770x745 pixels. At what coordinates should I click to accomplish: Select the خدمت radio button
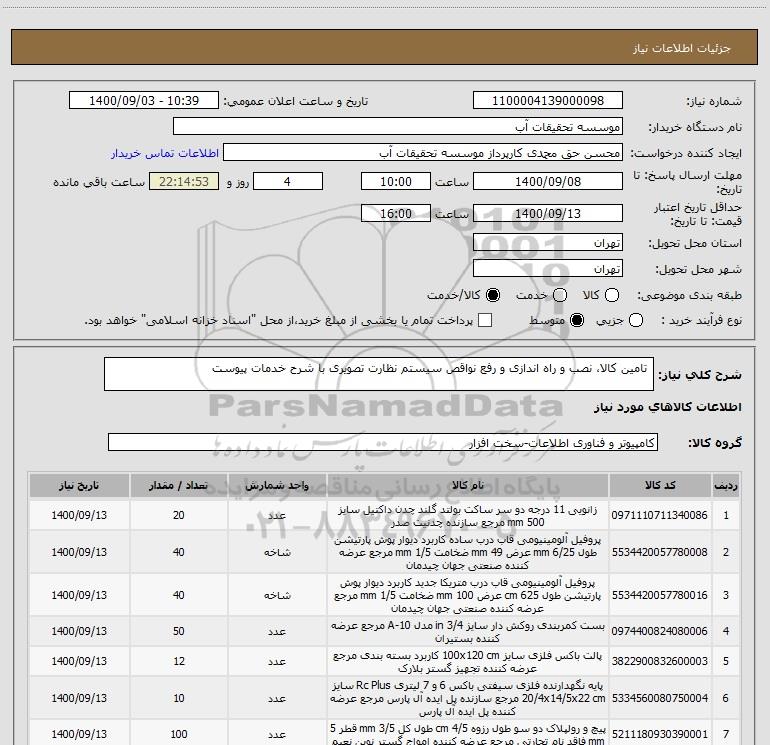[560, 295]
